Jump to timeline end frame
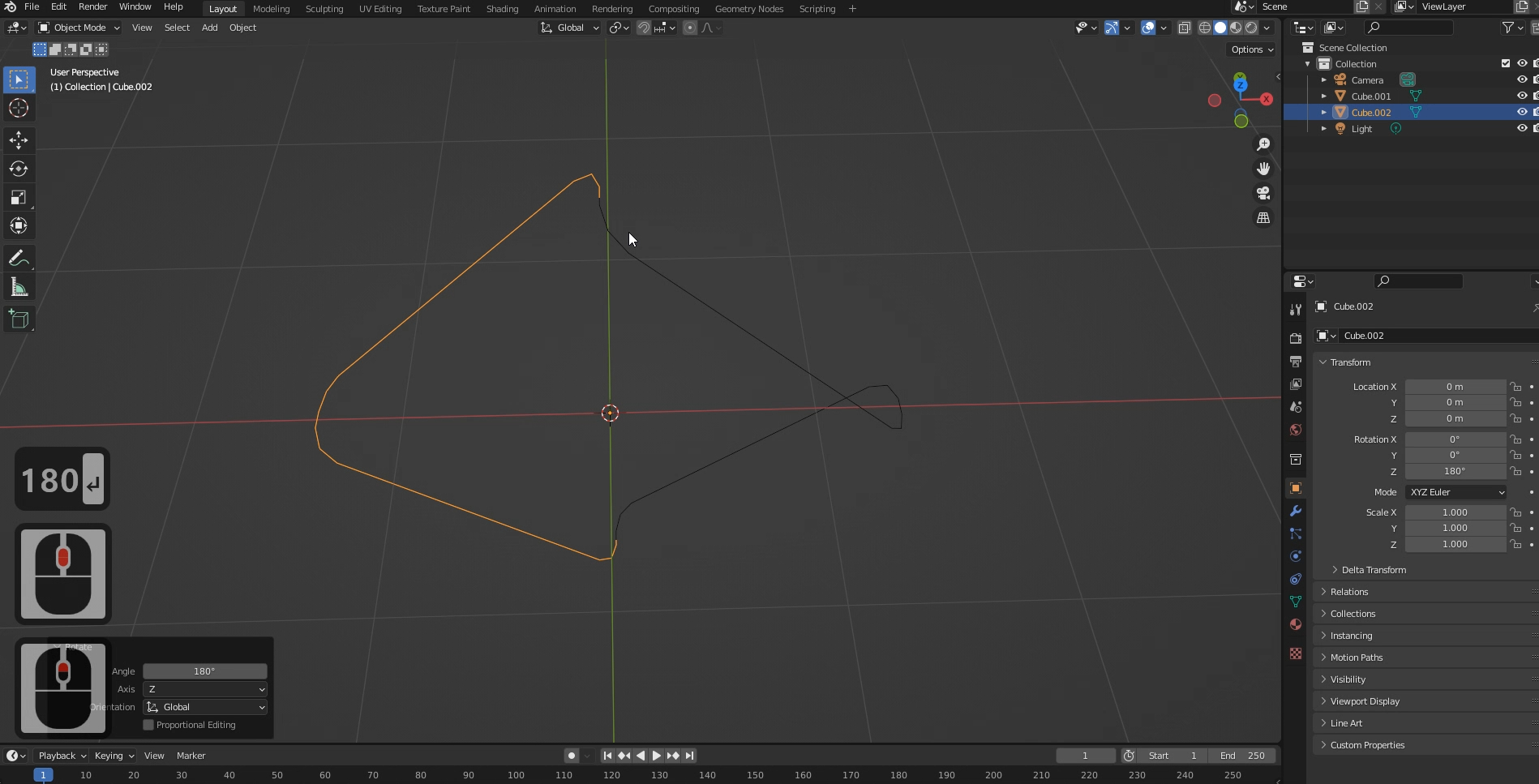The image size is (1539, 784). tap(689, 756)
